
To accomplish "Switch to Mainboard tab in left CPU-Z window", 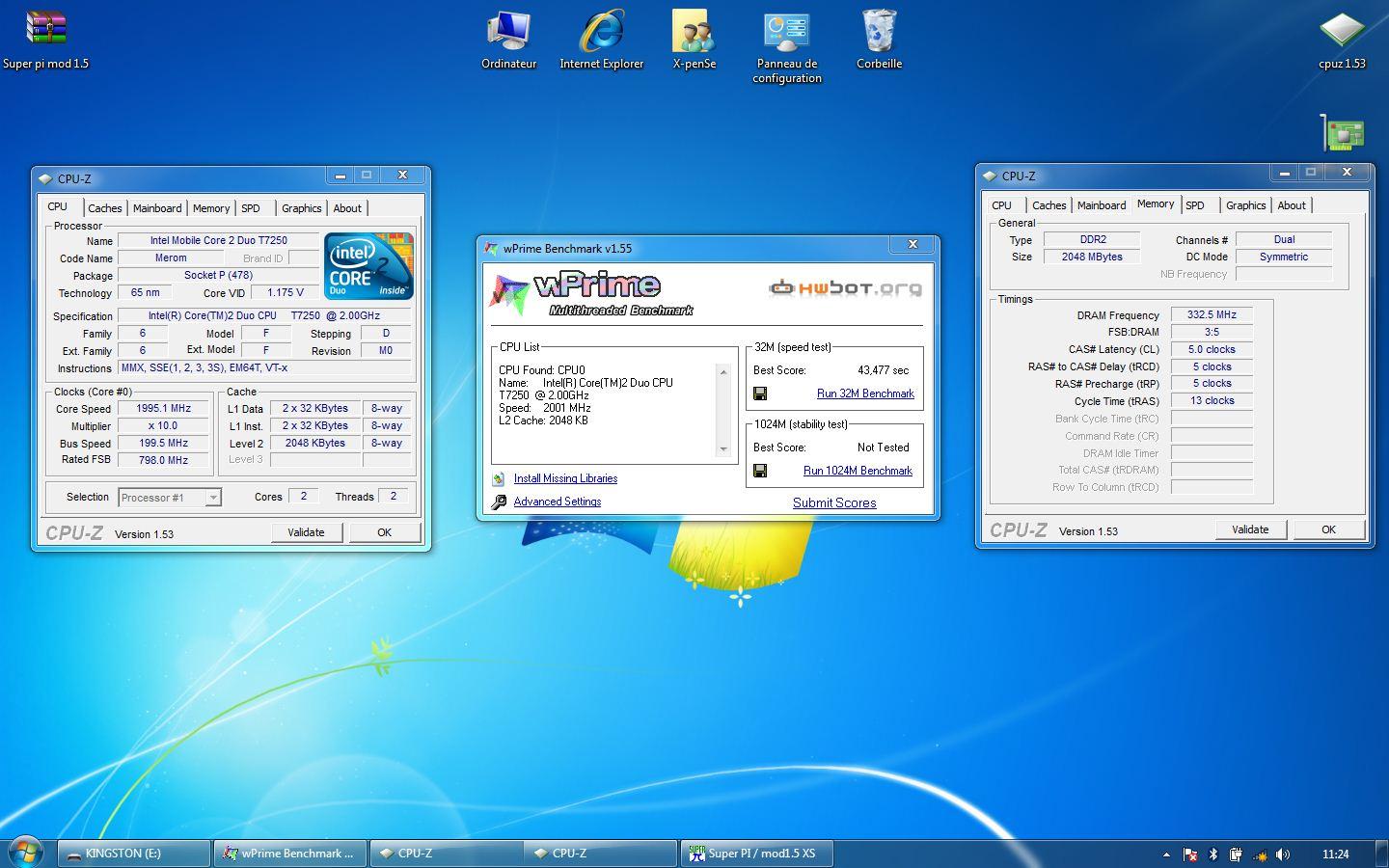I will pos(157,208).
